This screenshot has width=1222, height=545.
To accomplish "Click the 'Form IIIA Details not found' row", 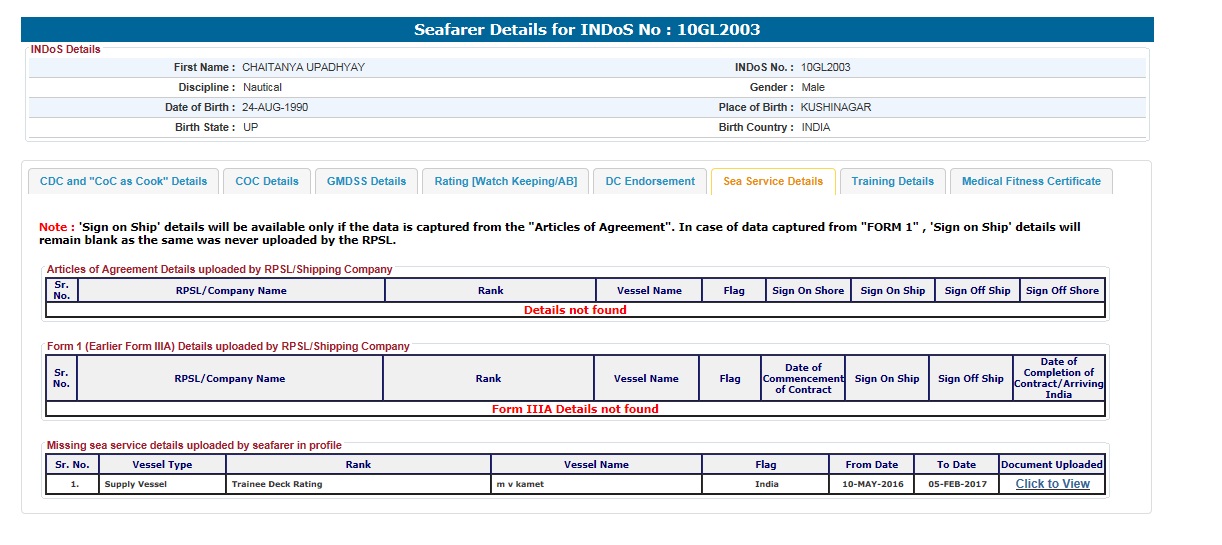I will (575, 409).
